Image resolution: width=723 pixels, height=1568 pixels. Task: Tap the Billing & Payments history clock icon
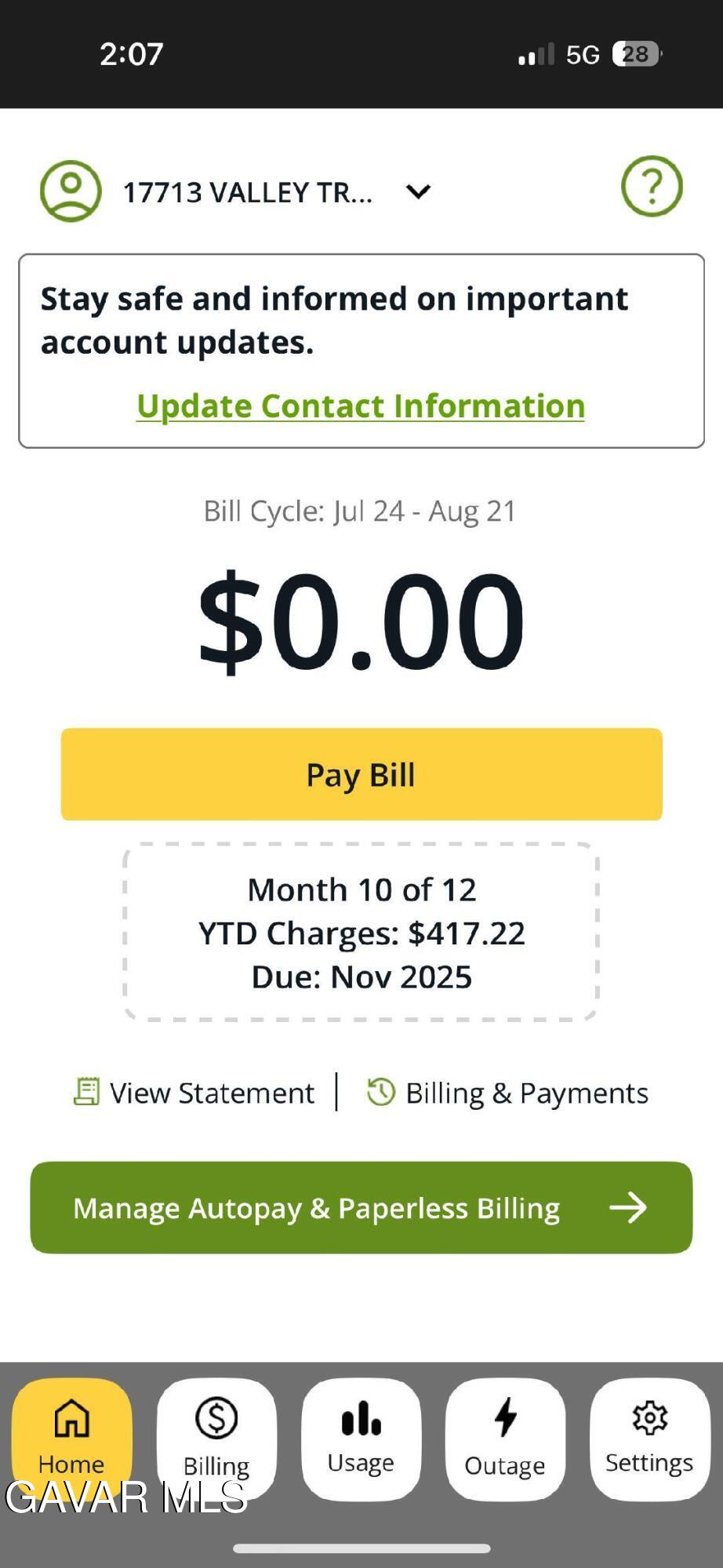click(381, 1092)
